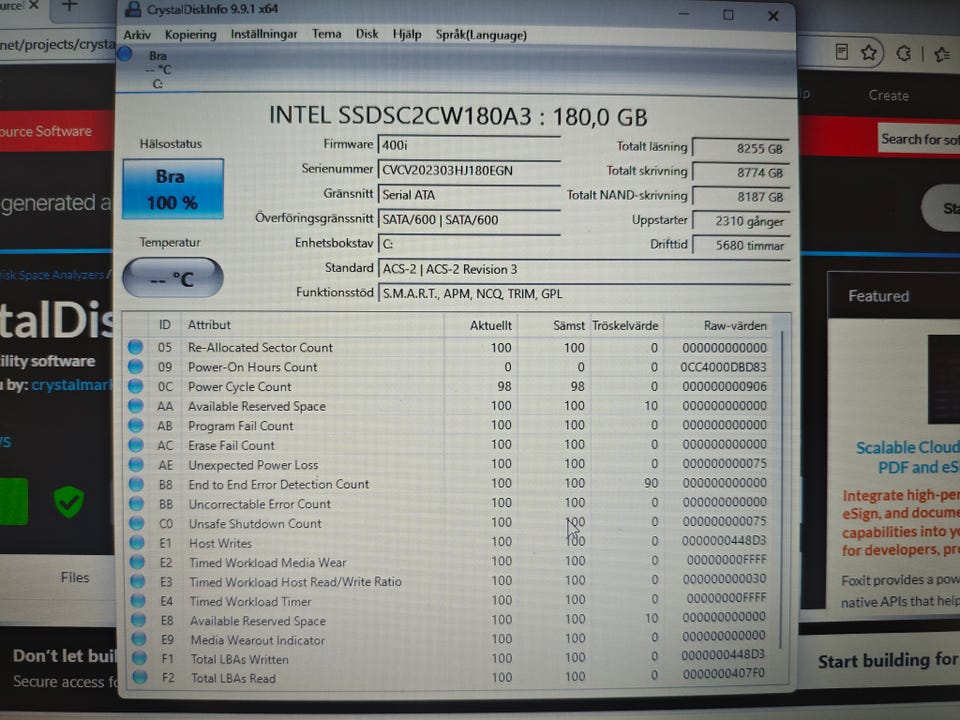Click the blue status circle for disk C:
The image size is (960, 720).
(125, 54)
